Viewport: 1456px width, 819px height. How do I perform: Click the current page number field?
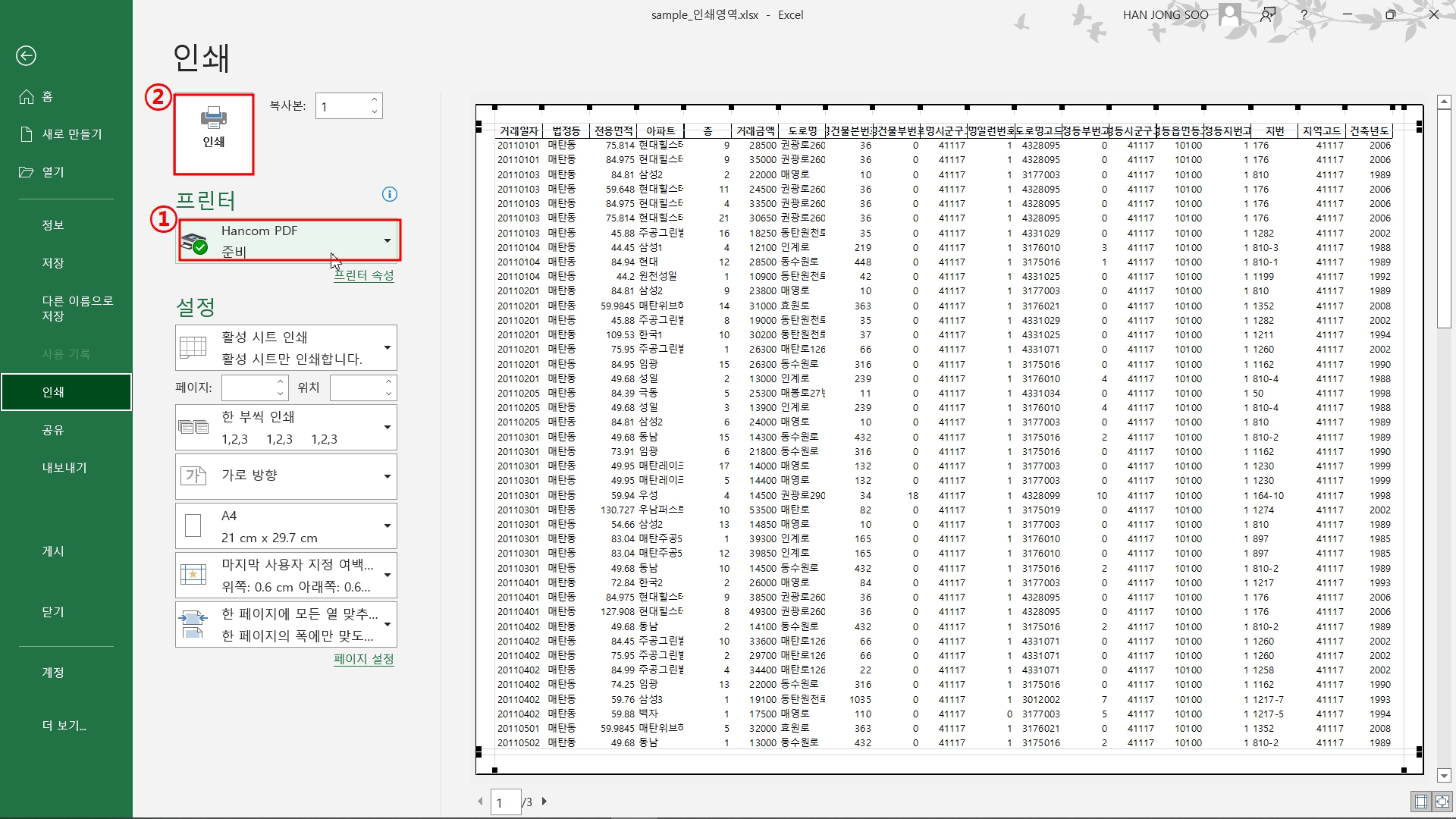(x=506, y=802)
